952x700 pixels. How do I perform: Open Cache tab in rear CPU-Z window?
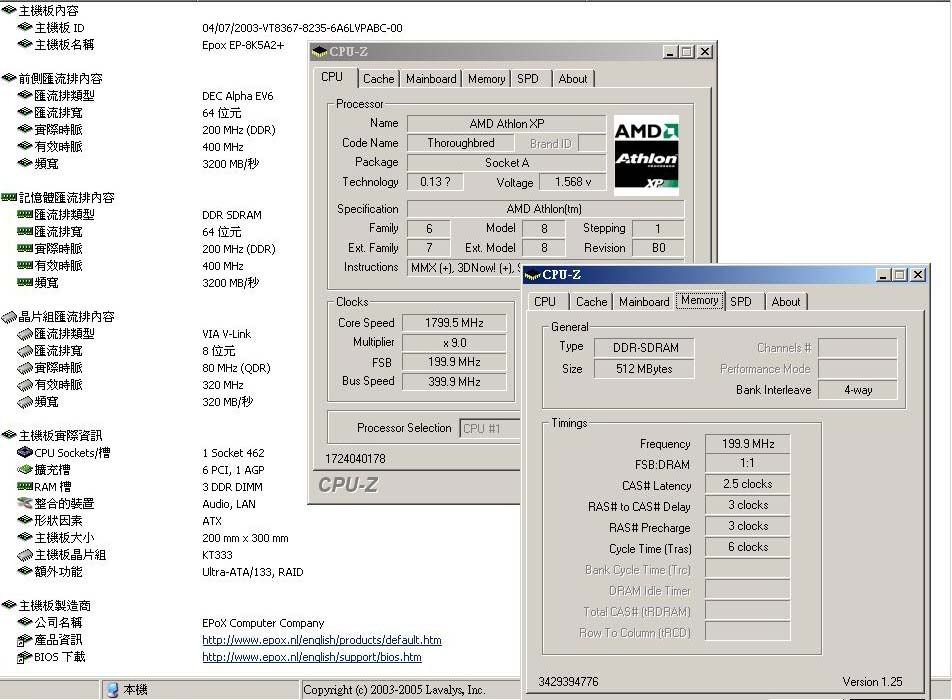378,79
